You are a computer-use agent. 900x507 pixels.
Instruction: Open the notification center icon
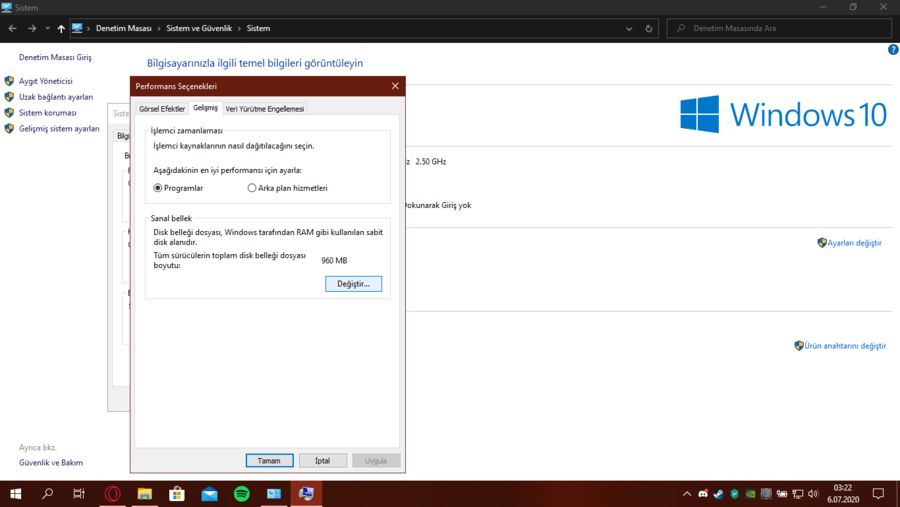pyautogui.click(x=878, y=494)
